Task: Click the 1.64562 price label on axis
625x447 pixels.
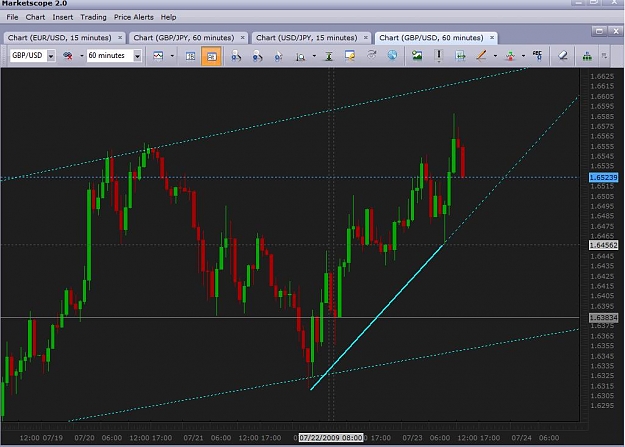Action: (x=603, y=245)
